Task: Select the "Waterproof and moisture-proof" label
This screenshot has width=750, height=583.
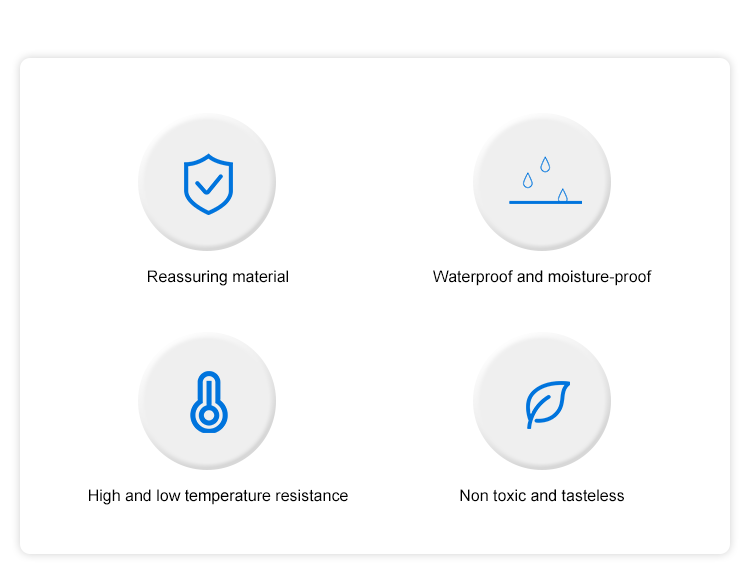Action: click(542, 277)
